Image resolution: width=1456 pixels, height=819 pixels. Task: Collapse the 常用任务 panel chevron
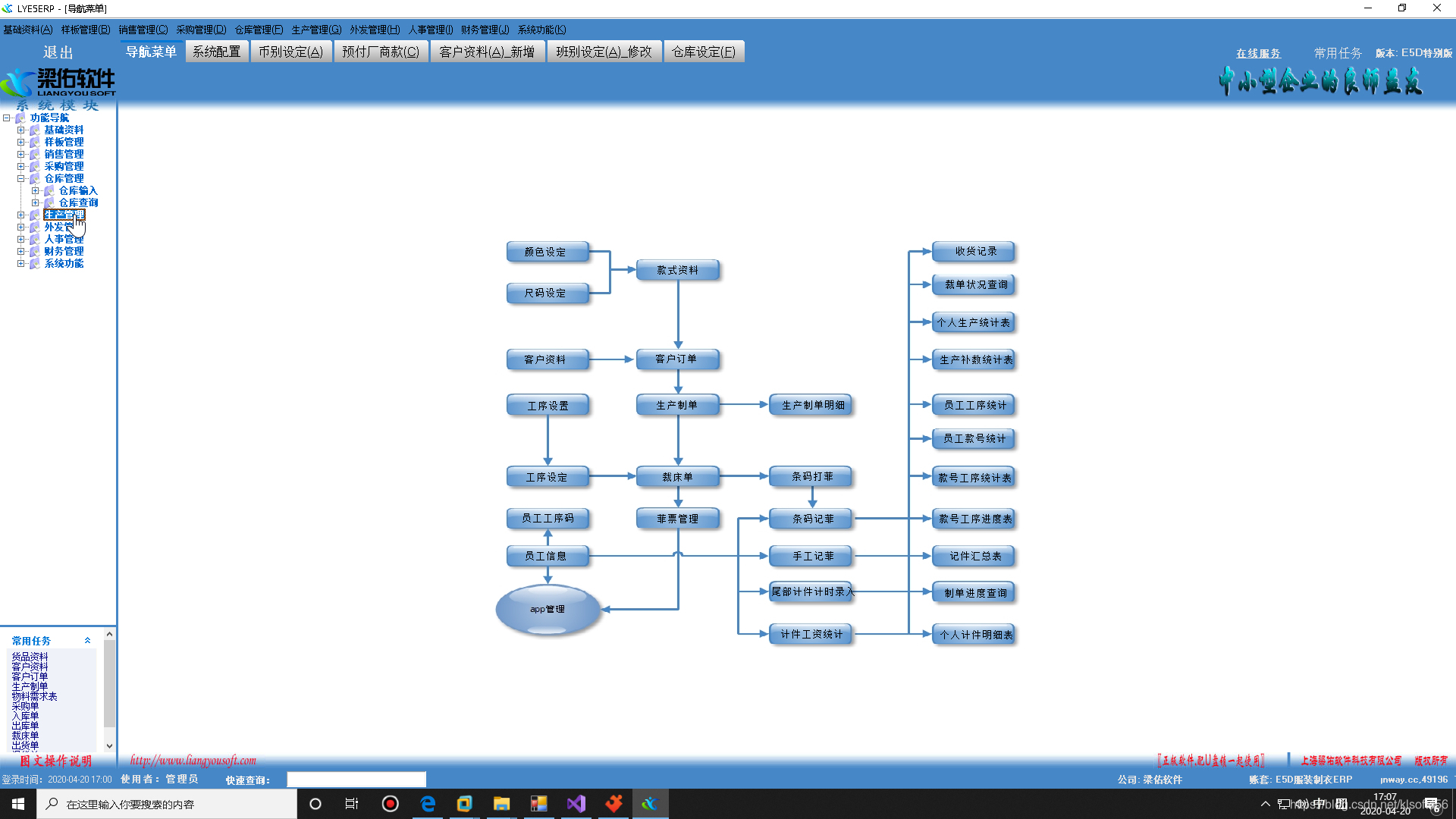tap(88, 641)
